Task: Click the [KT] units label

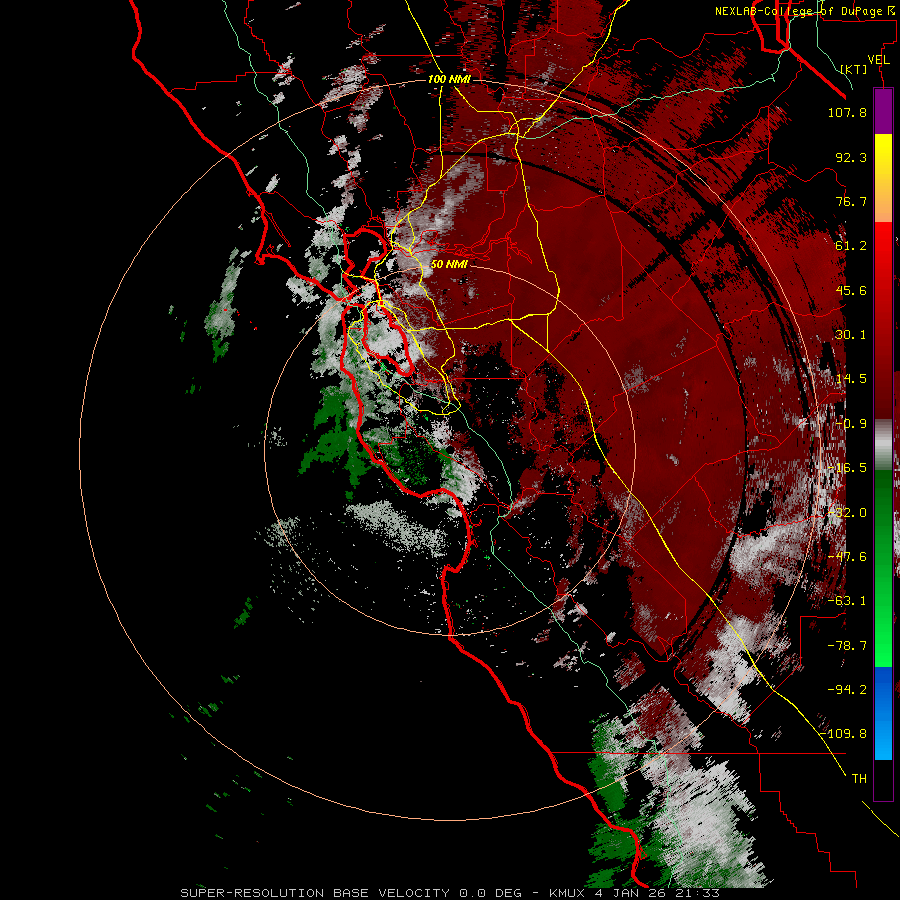Action: [x=854, y=70]
